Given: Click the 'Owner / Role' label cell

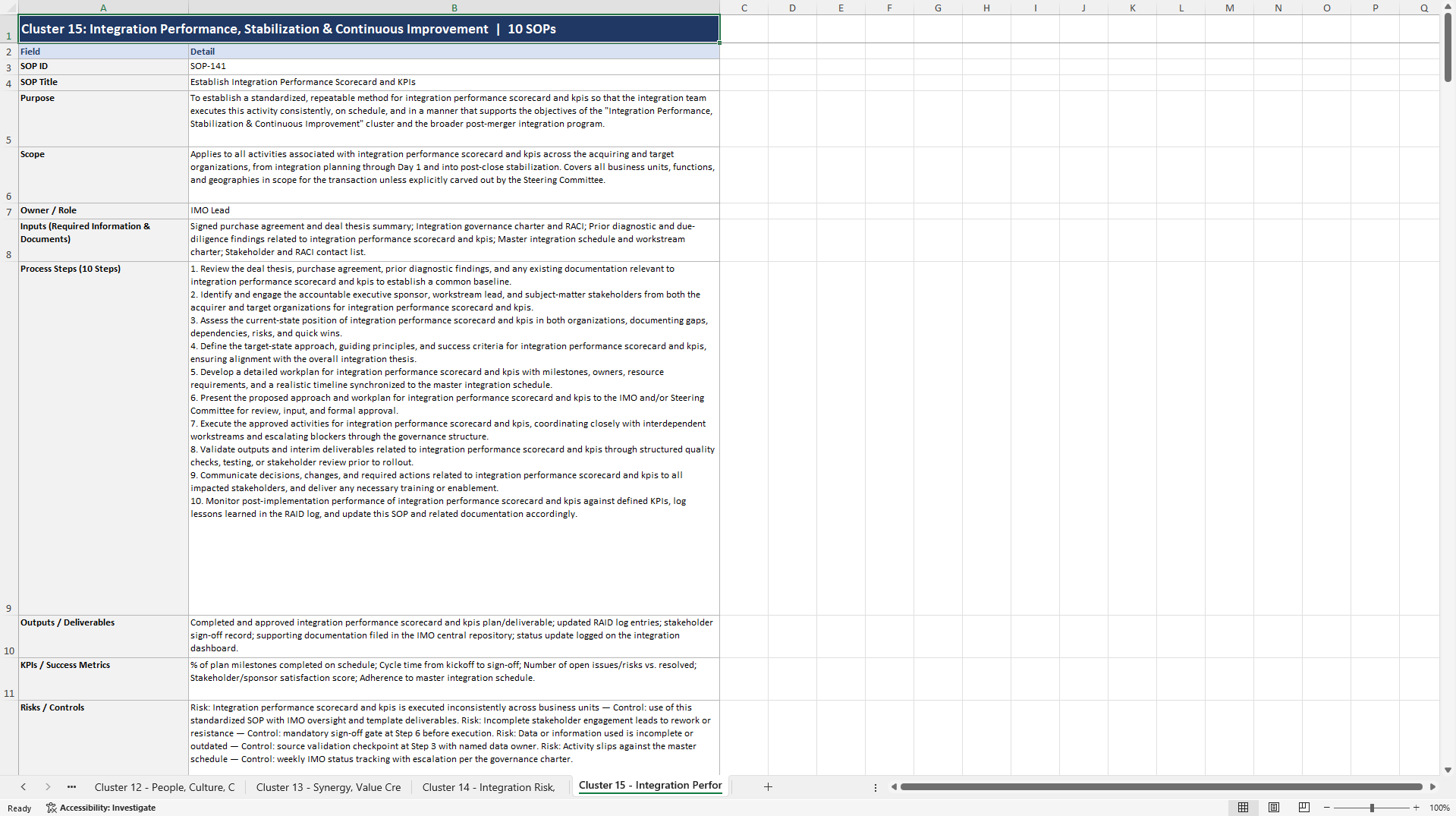Looking at the screenshot, I should [x=103, y=211].
